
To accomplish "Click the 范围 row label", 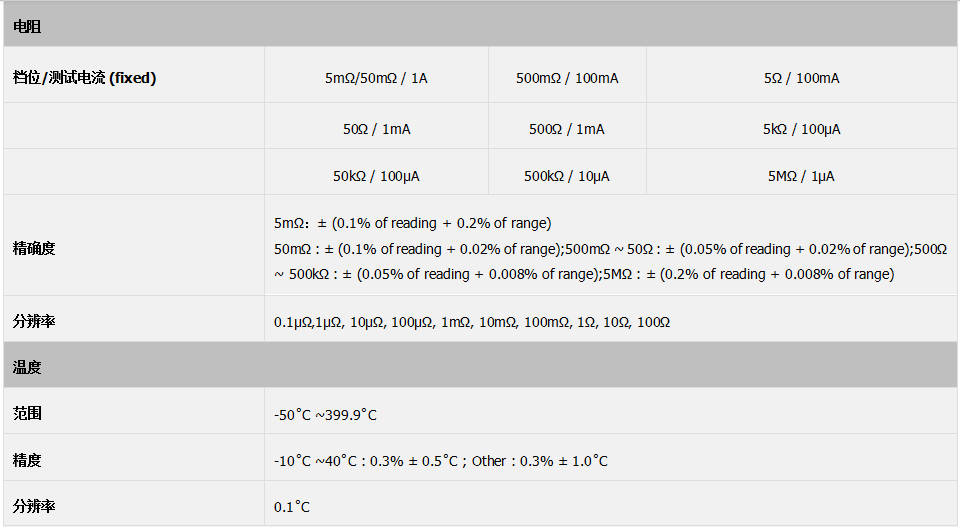I will coord(27,413).
